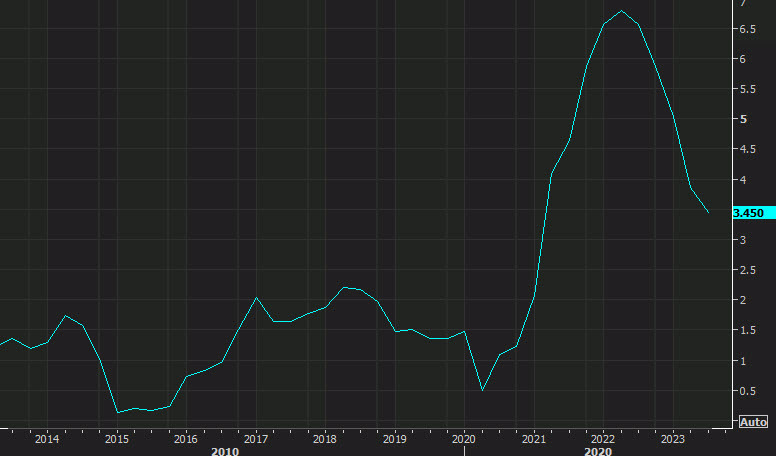
Task: Click the 0.5 value on y-axis
Action: pyautogui.click(x=748, y=391)
